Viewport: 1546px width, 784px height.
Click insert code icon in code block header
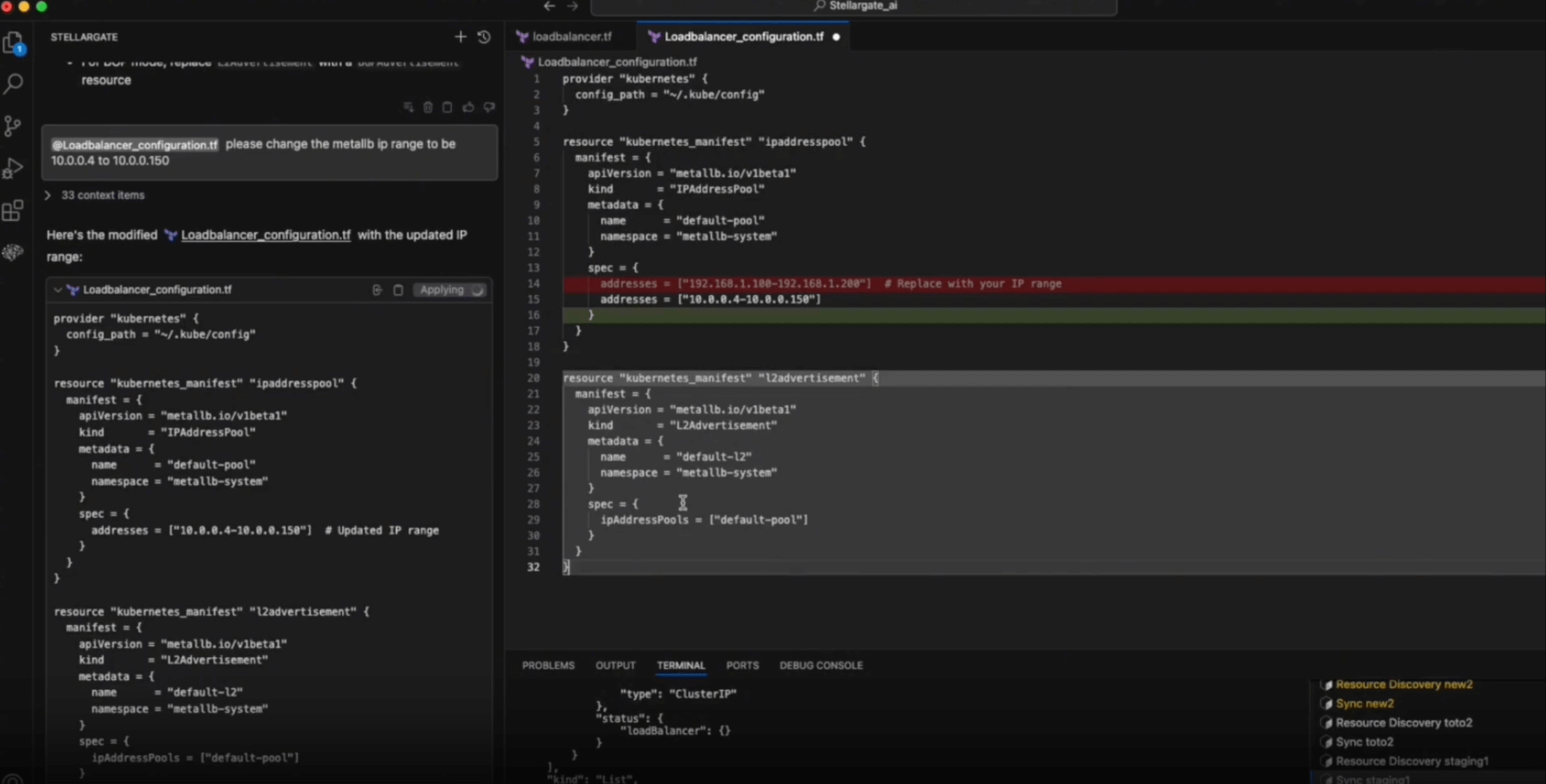coord(377,291)
